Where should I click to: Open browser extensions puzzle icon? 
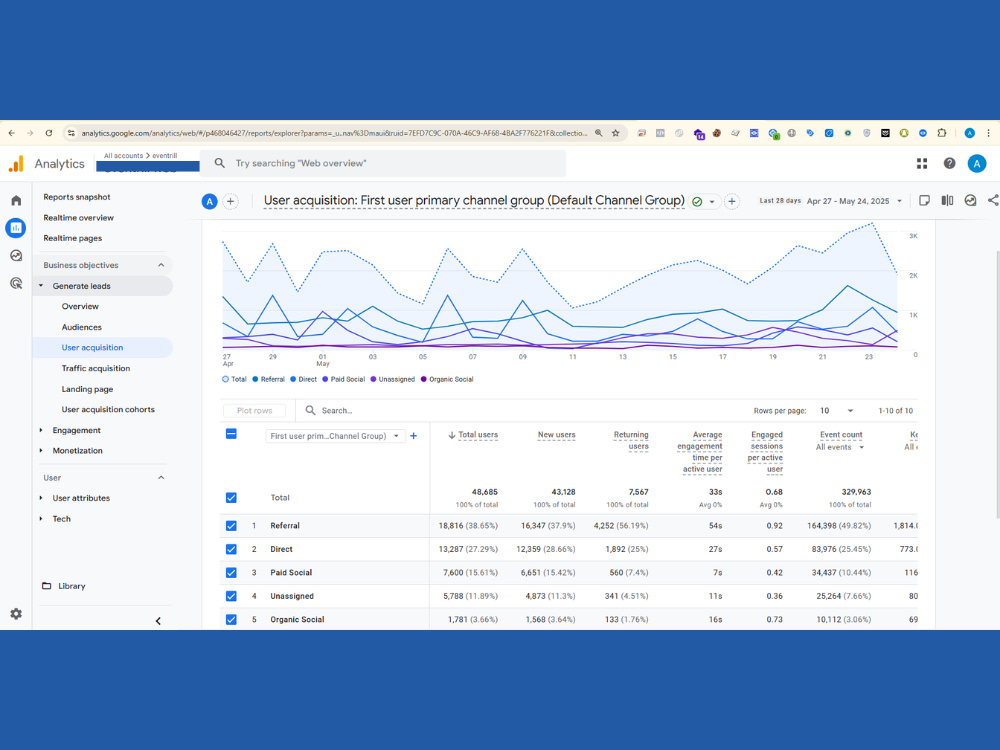click(942, 133)
